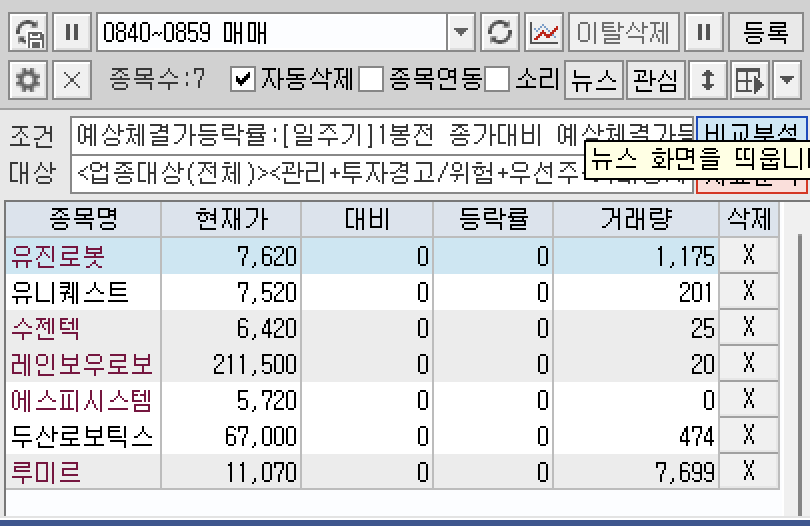This screenshot has width=810, height=526.
Task: Click pause button next to 등록
Action: pyautogui.click(x=704, y=33)
